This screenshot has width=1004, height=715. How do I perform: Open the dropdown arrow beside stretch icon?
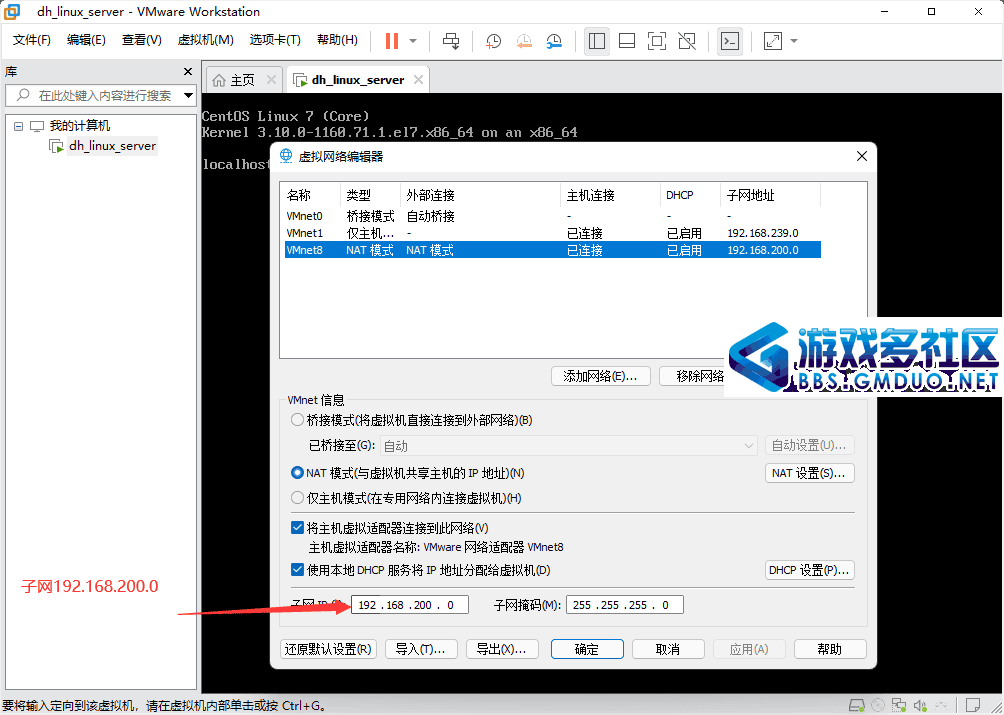[x=794, y=41]
